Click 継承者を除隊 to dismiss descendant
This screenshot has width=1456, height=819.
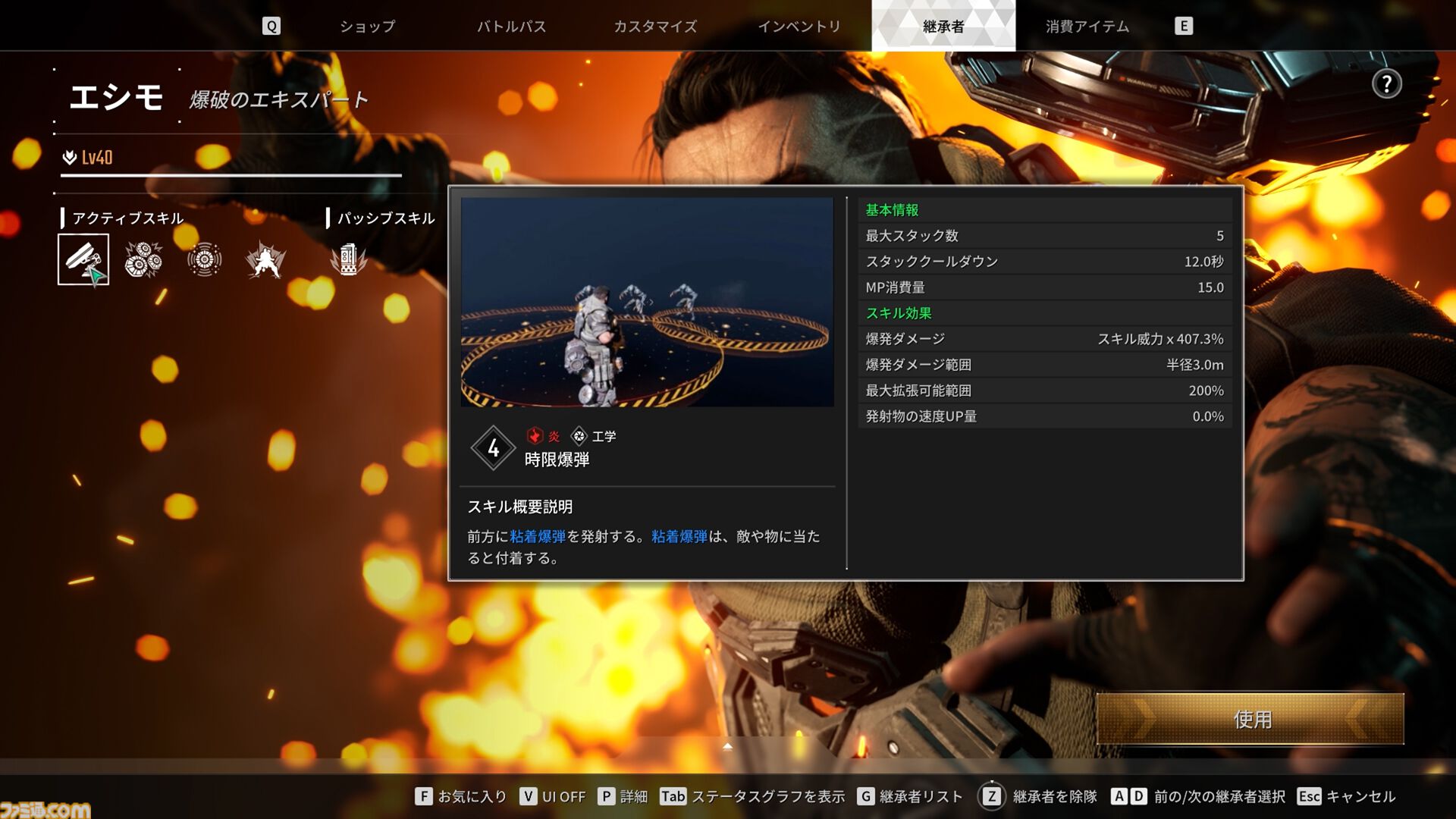[x=1037, y=796]
